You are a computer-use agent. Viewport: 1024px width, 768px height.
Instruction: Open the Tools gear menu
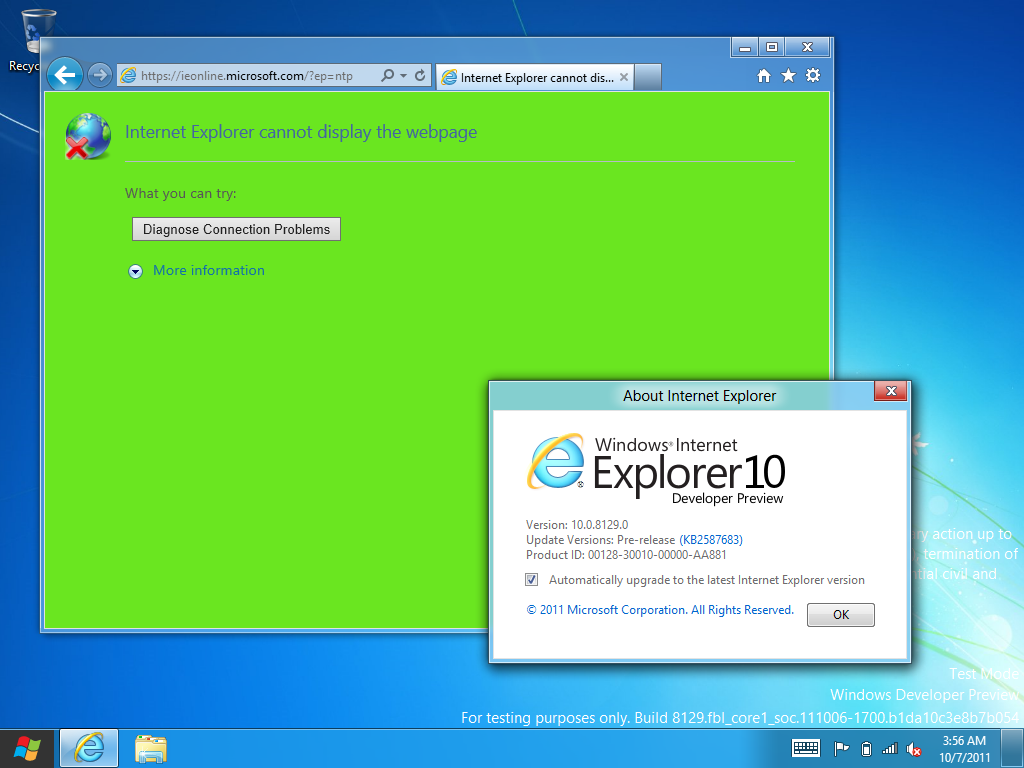click(x=812, y=76)
